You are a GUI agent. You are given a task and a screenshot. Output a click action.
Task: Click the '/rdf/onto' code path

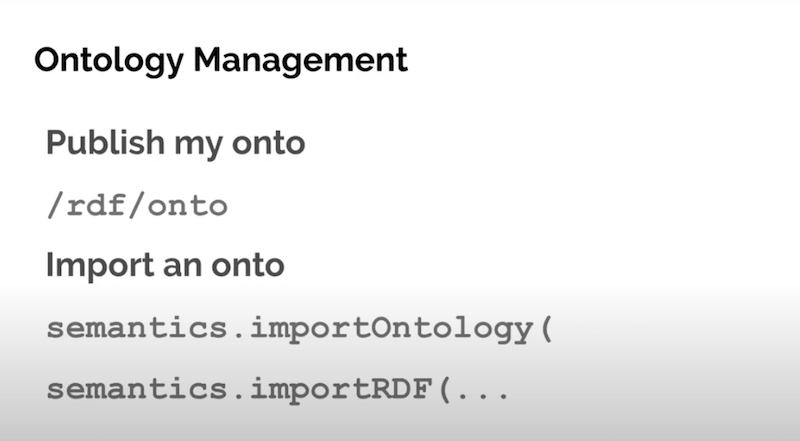(x=137, y=205)
